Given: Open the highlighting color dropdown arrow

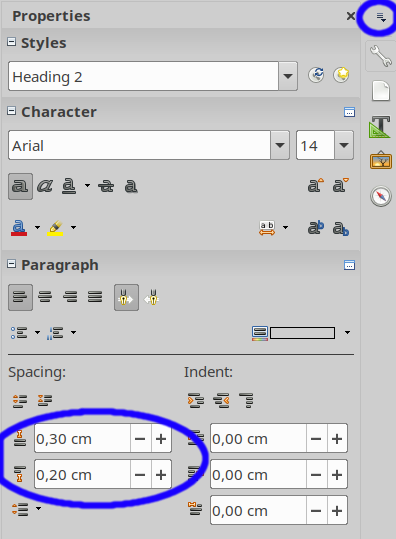Looking at the screenshot, I should [x=74, y=227].
